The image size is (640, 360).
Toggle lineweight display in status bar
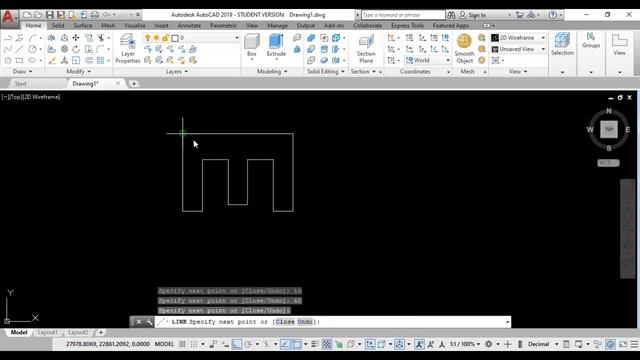click(315, 344)
